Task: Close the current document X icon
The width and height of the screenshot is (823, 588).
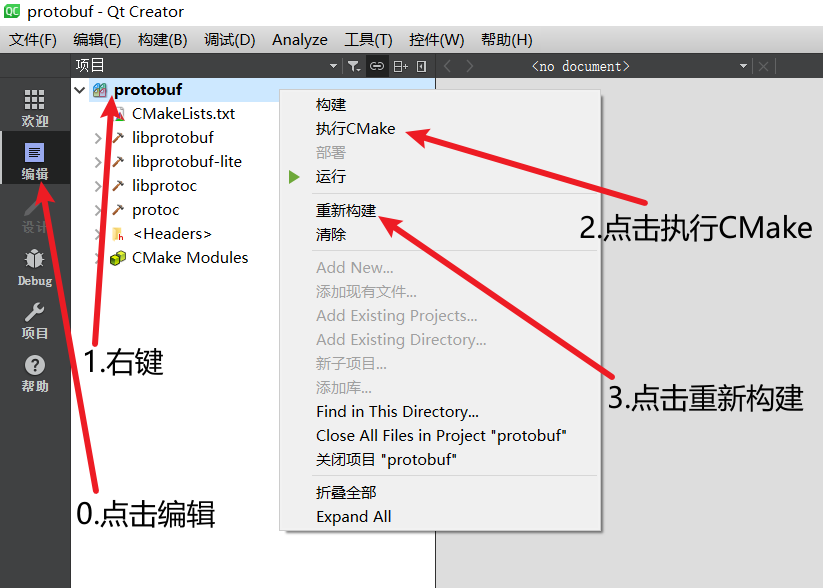Action: point(763,66)
